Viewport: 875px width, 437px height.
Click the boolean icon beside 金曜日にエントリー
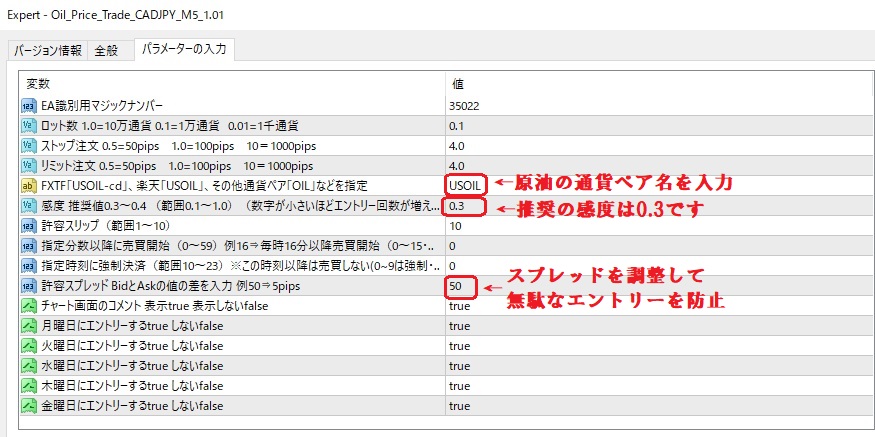pos(28,406)
